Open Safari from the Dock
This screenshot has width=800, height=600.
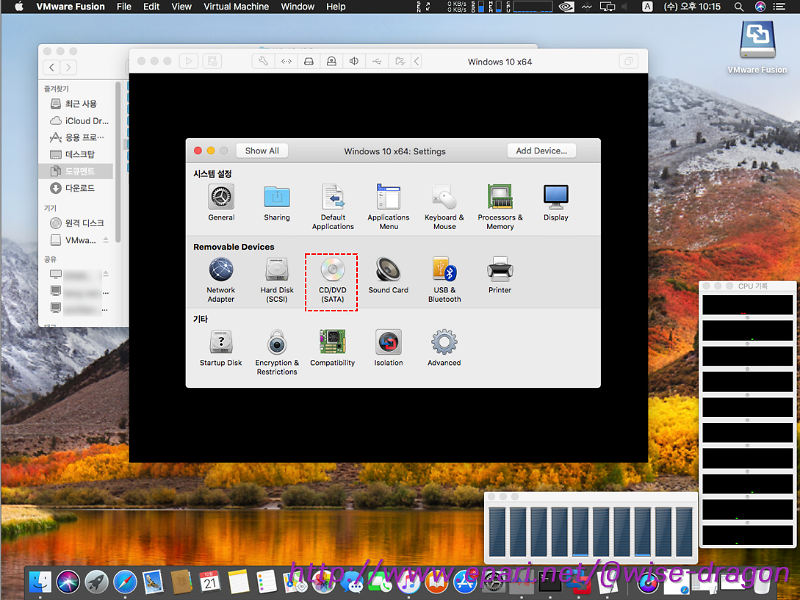click(x=124, y=582)
